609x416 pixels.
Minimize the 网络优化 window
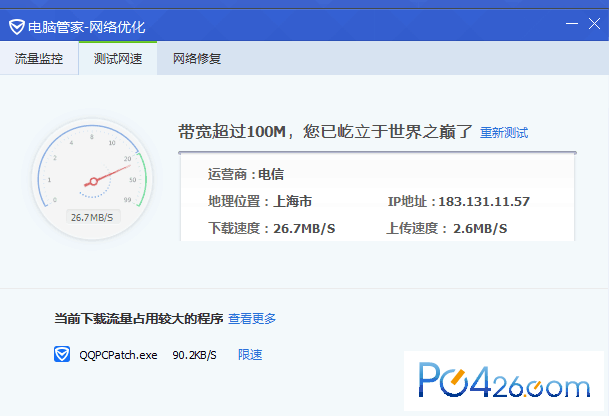[571, 24]
